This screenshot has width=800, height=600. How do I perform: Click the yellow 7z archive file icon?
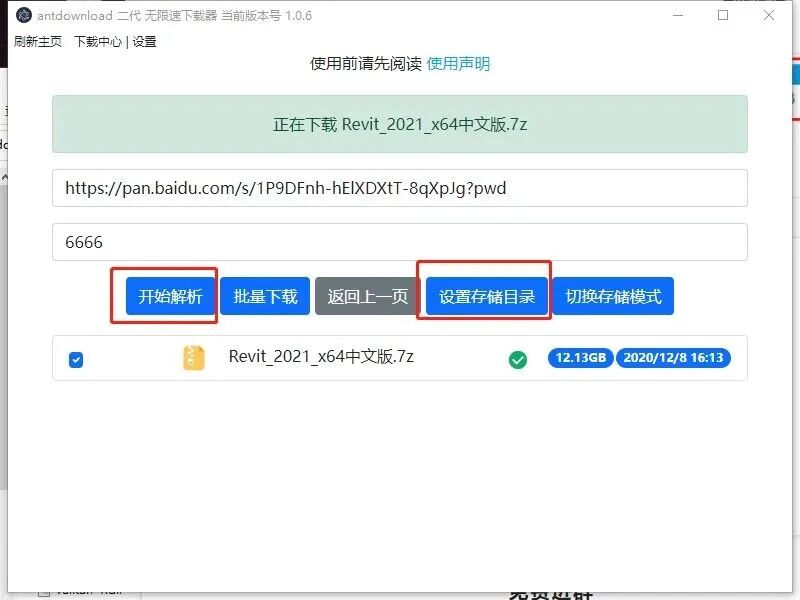(x=194, y=358)
